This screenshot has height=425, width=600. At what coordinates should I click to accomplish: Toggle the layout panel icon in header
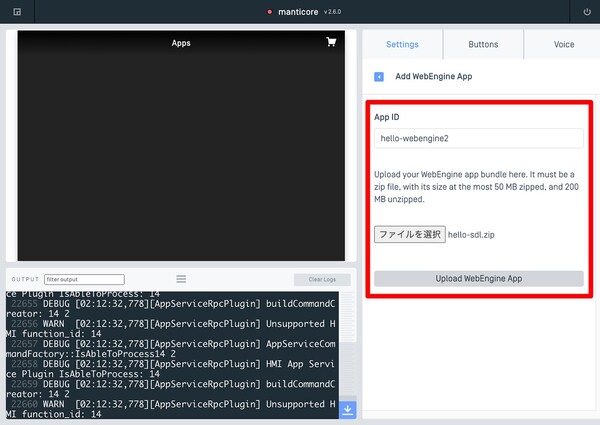click(x=17, y=12)
